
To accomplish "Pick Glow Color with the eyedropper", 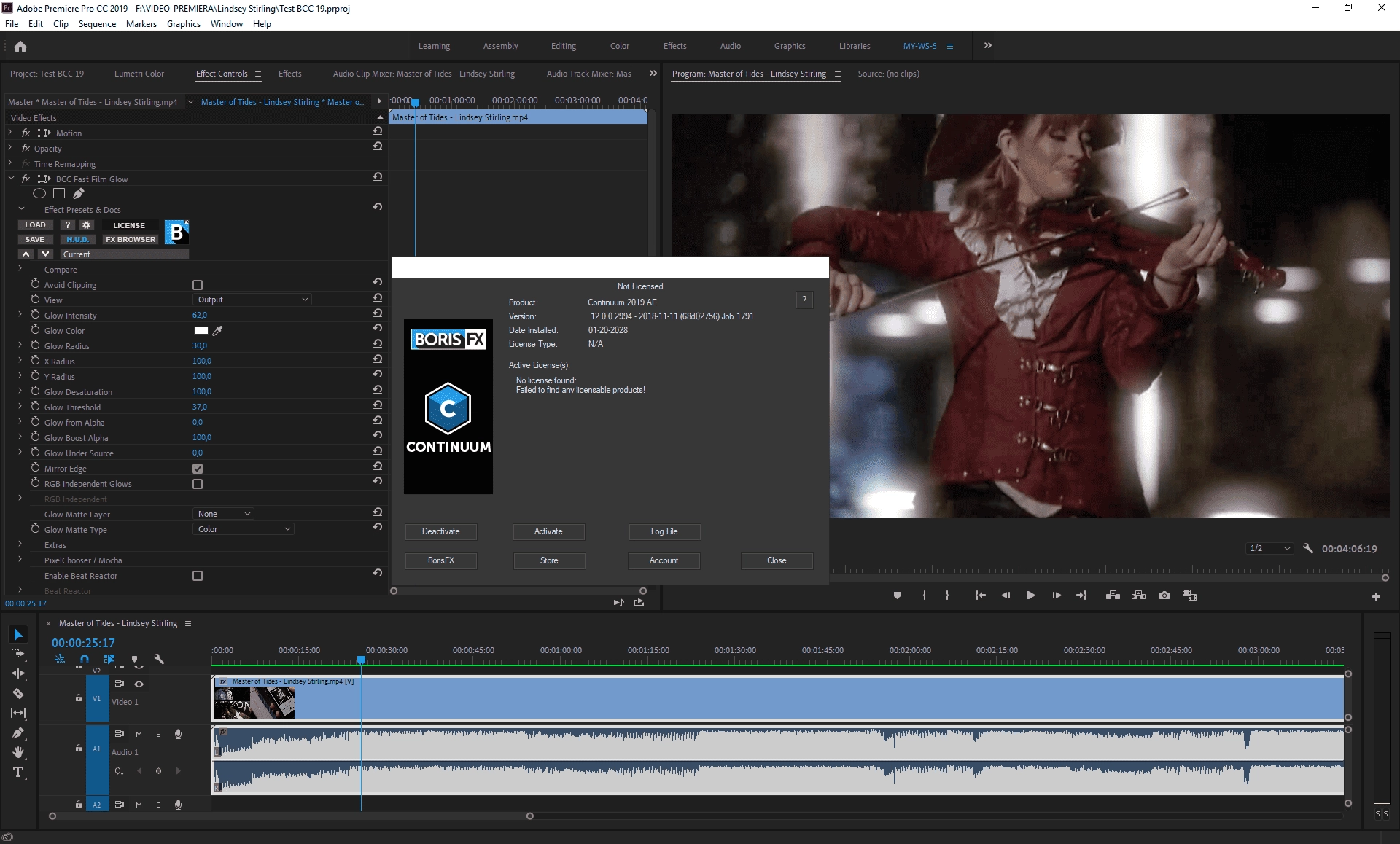I will [217, 330].
